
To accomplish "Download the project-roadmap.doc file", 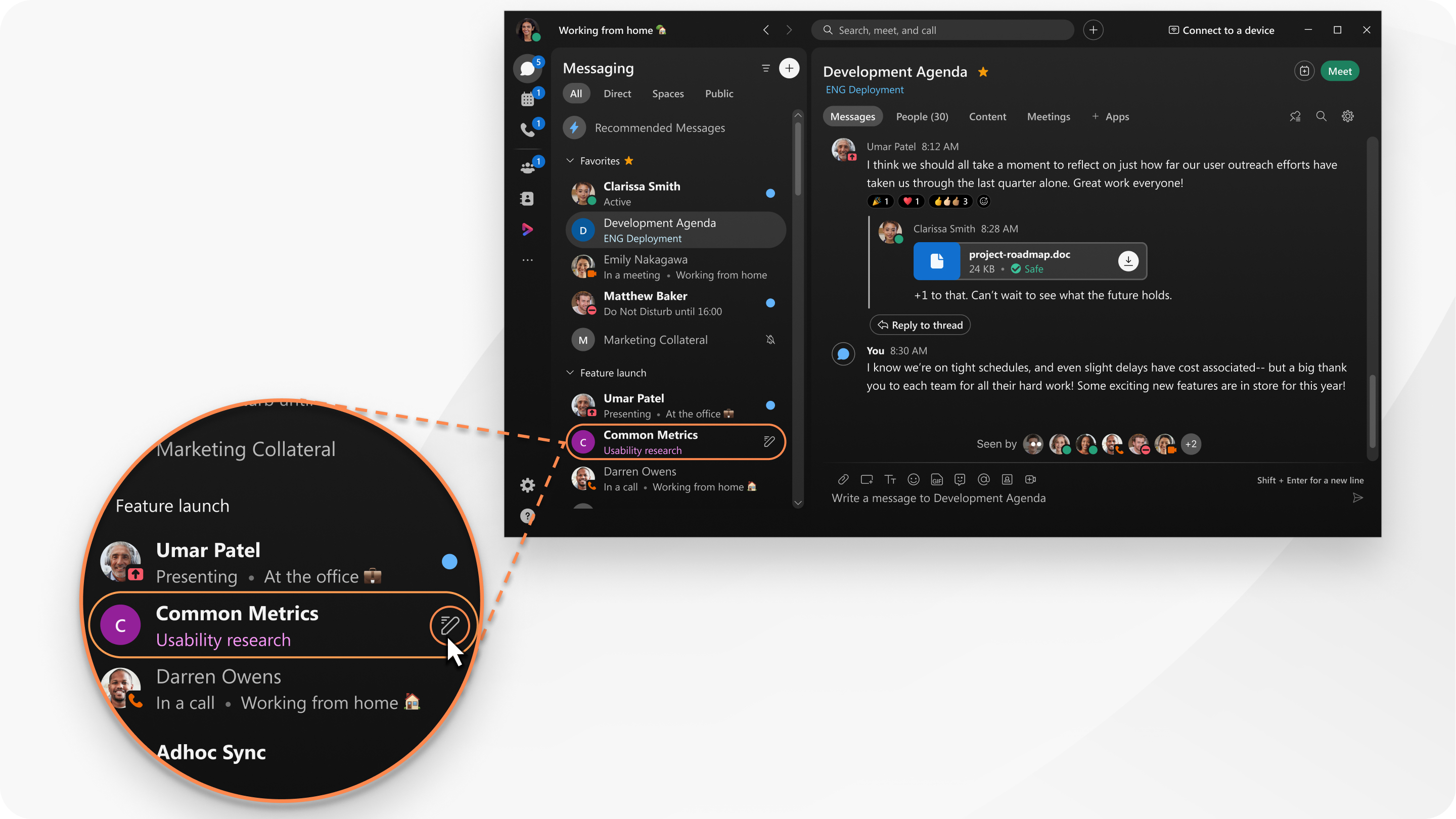I will coord(1128,261).
